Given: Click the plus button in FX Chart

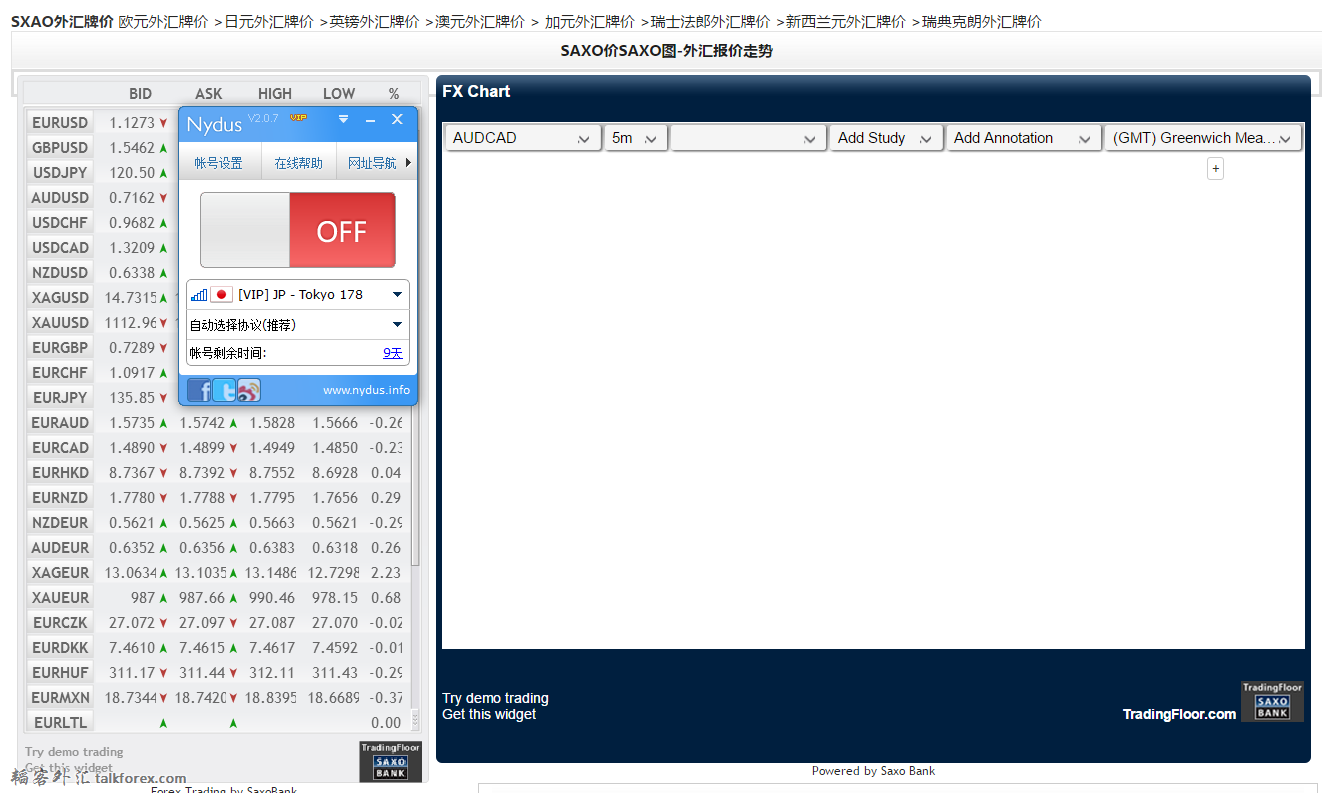Looking at the screenshot, I should [1215, 169].
